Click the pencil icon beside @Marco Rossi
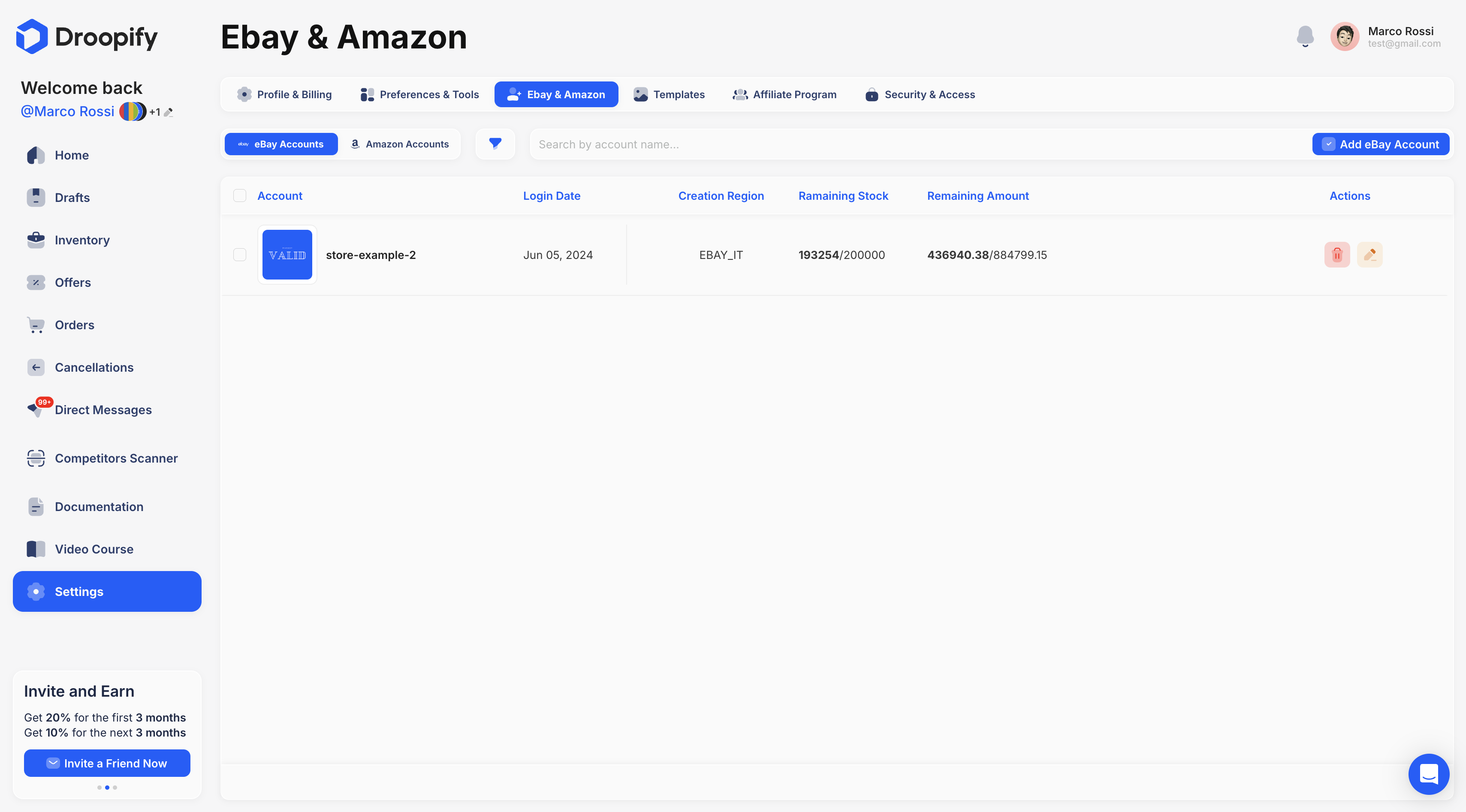The height and width of the screenshot is (812, 1466). [x=169, y=112]
